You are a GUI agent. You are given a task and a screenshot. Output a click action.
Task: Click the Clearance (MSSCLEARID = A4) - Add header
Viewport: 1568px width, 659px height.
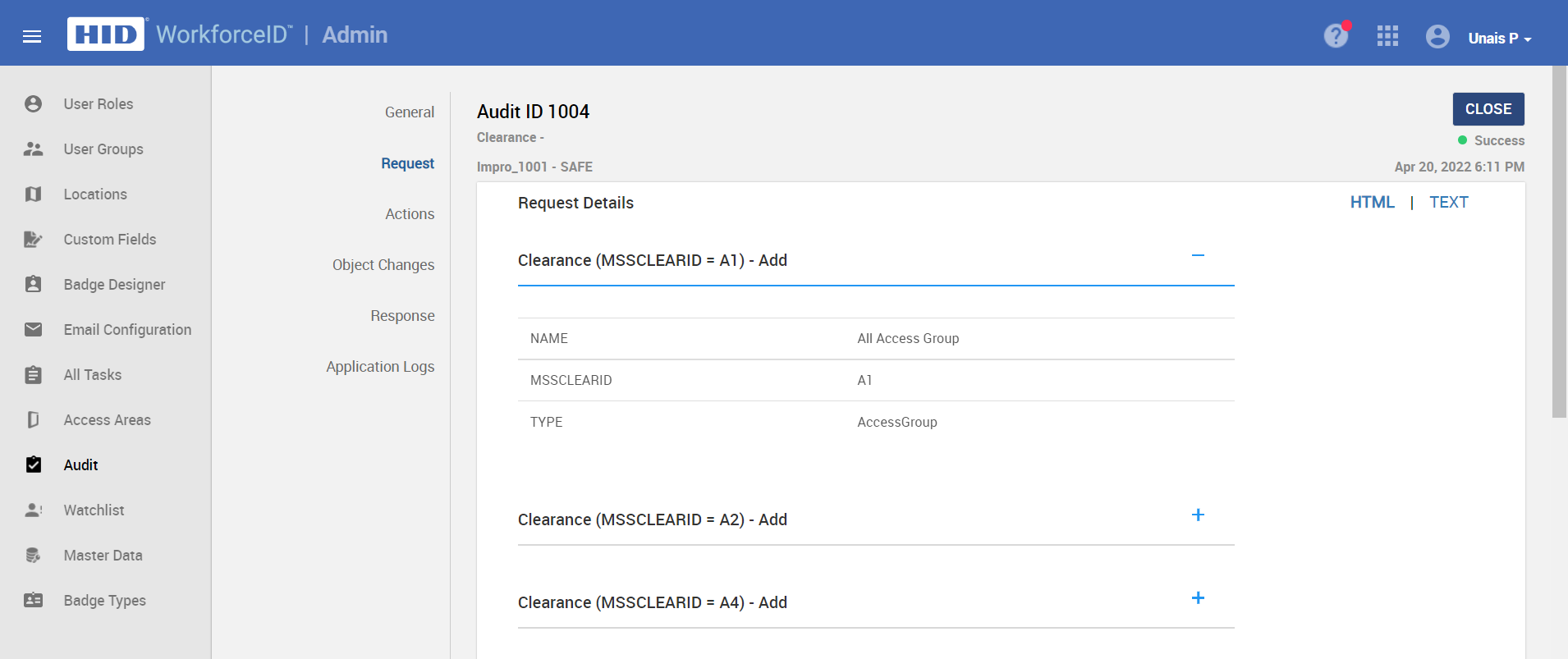coord(653,602)
